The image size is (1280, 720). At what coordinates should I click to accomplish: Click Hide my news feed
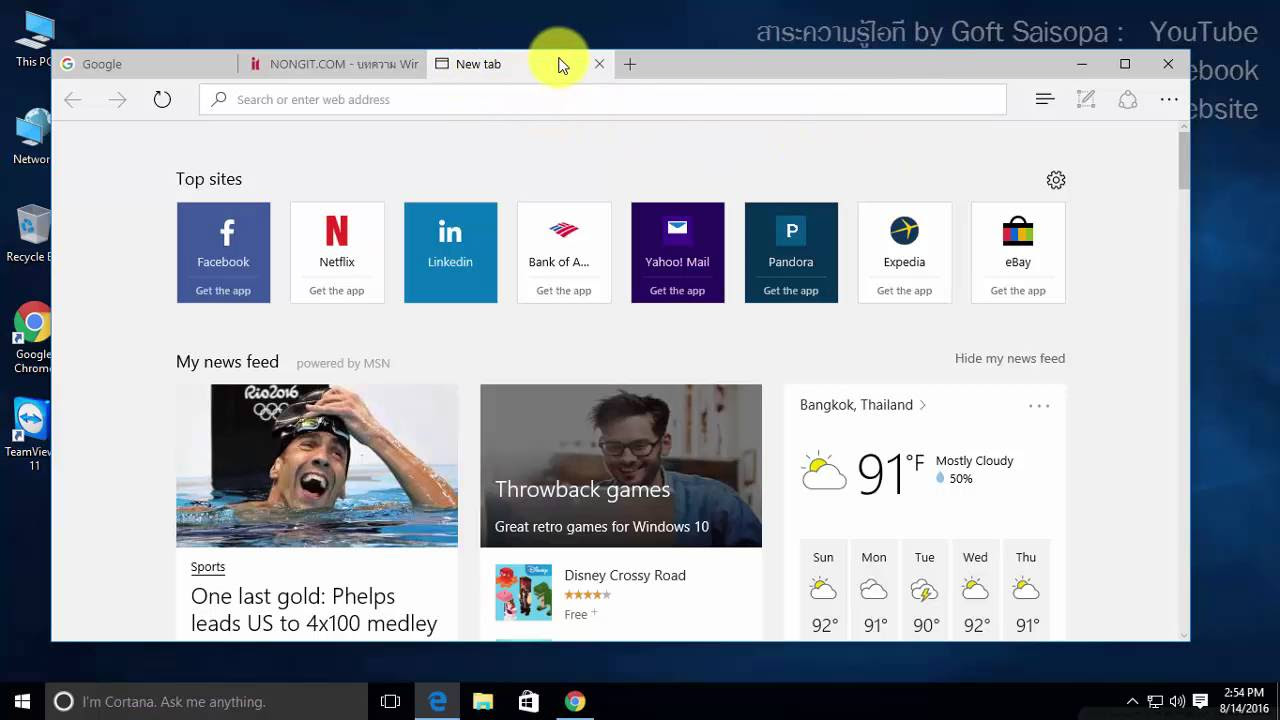point(1010,358)
